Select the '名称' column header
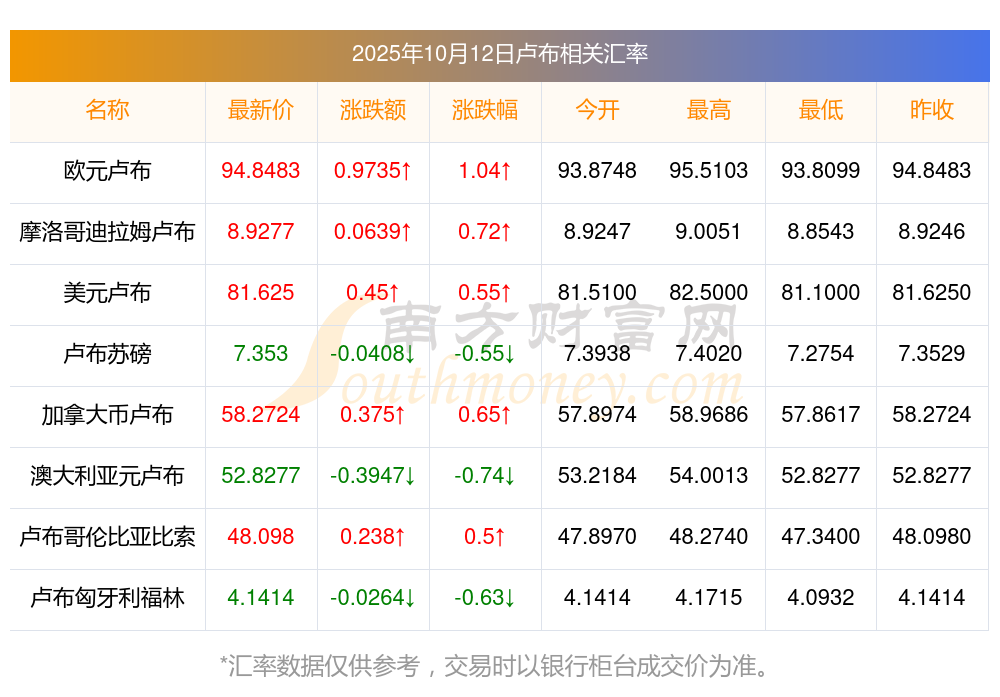Viewport: 1000px width, 697px height. coord(107,110)
